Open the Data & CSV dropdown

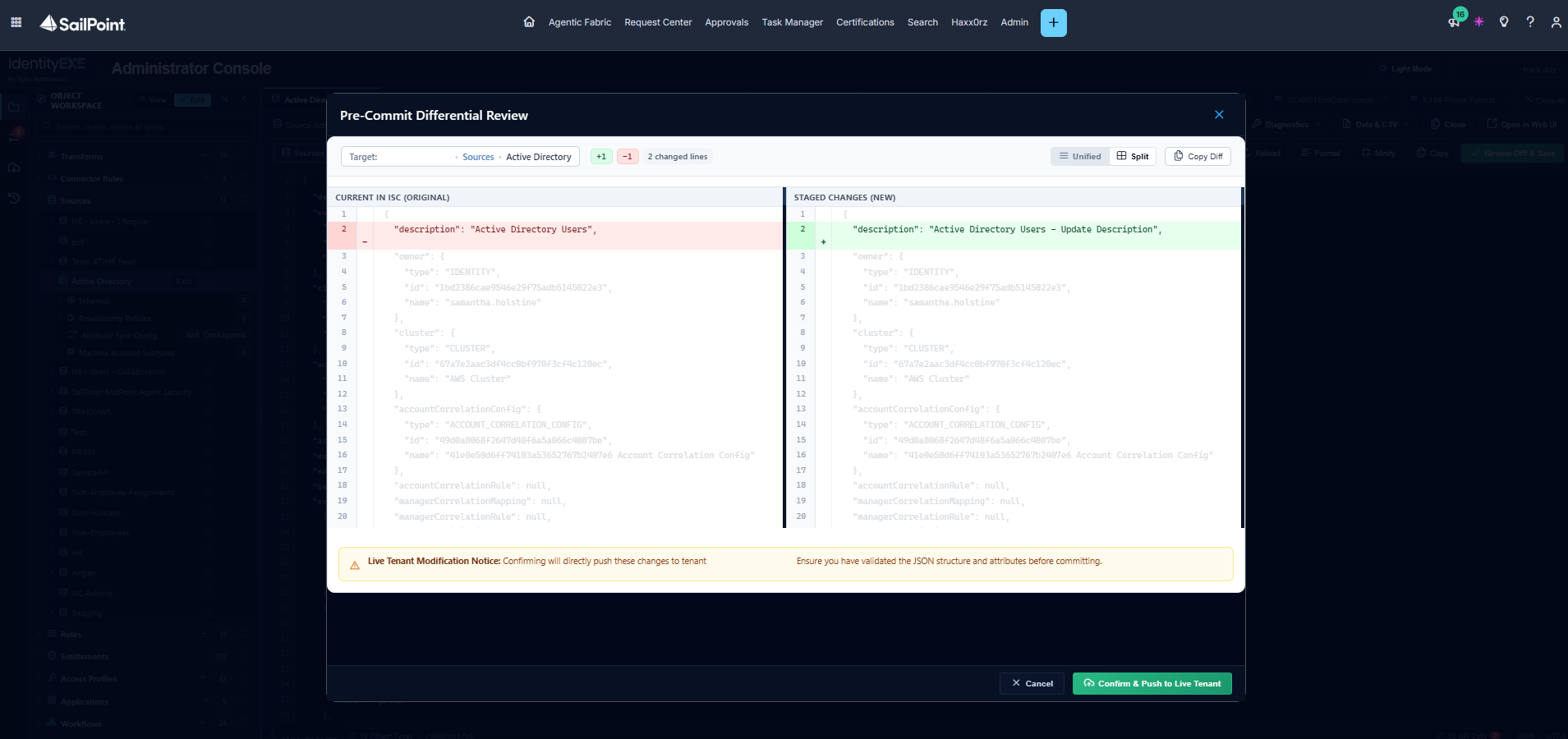[1376, 125]
